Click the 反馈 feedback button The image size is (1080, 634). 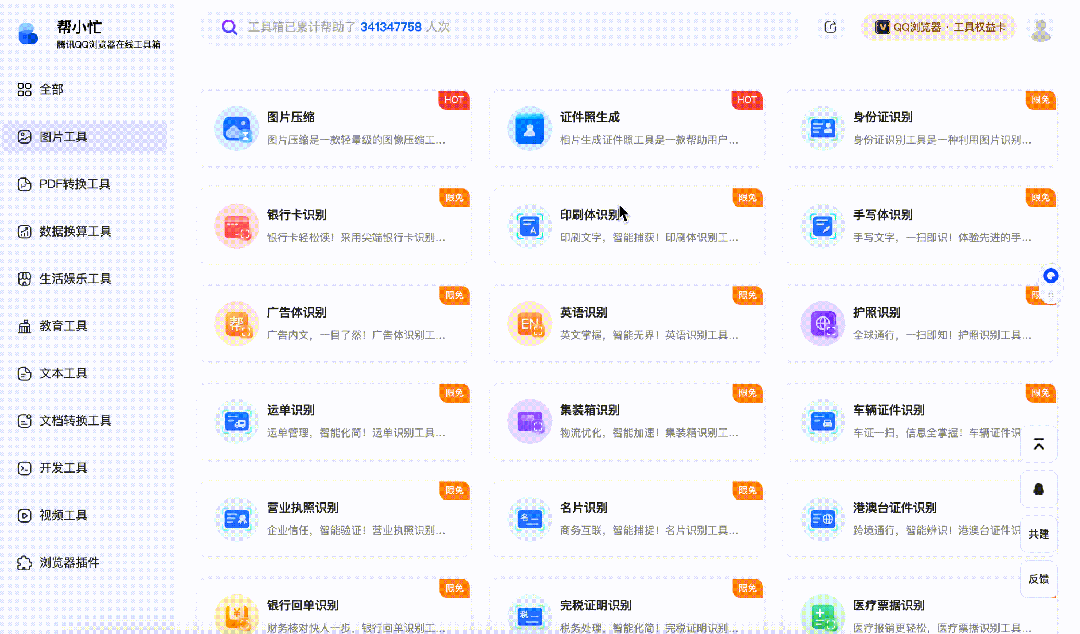1038,579
